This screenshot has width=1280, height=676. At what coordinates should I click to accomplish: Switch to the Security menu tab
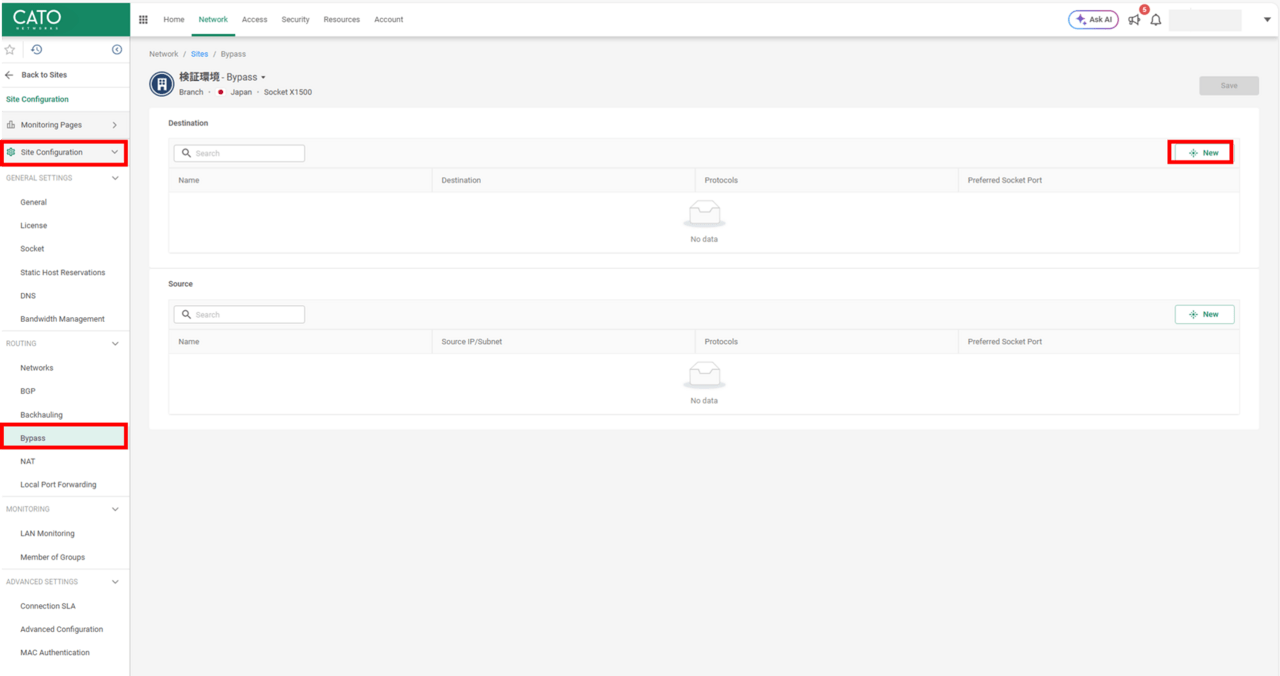tap(295, 20)
